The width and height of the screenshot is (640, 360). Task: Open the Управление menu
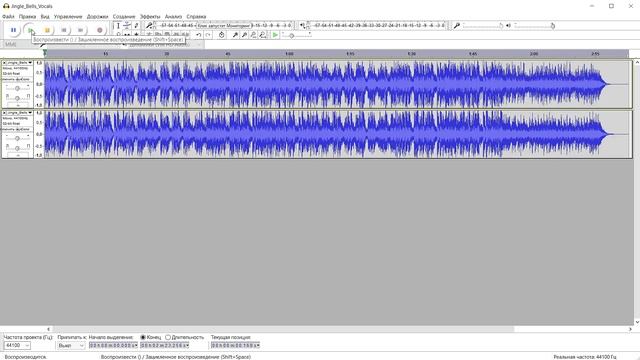pos(68,17)
